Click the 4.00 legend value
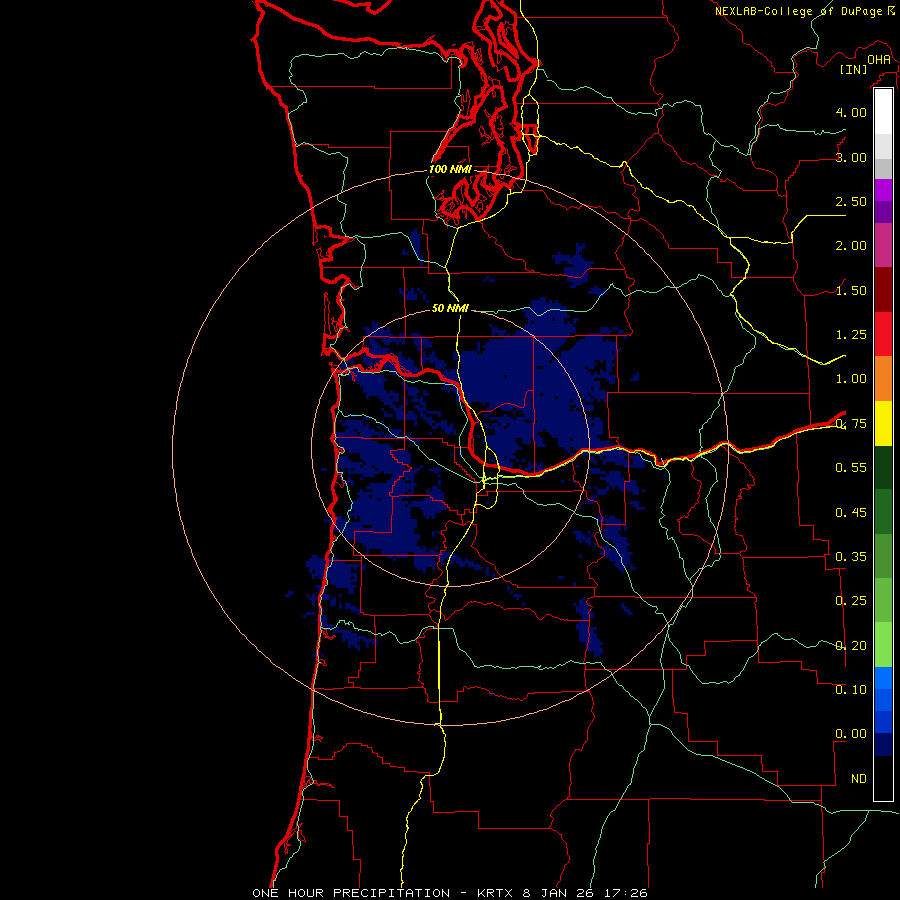 click(851, 112)
